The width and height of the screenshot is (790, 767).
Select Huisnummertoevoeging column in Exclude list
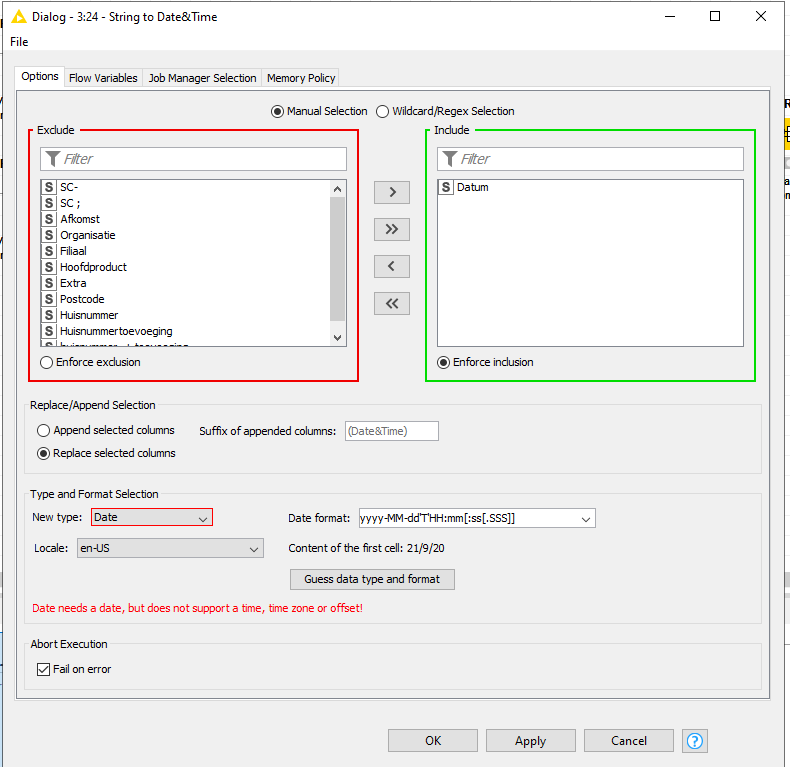tap(185, 331)
